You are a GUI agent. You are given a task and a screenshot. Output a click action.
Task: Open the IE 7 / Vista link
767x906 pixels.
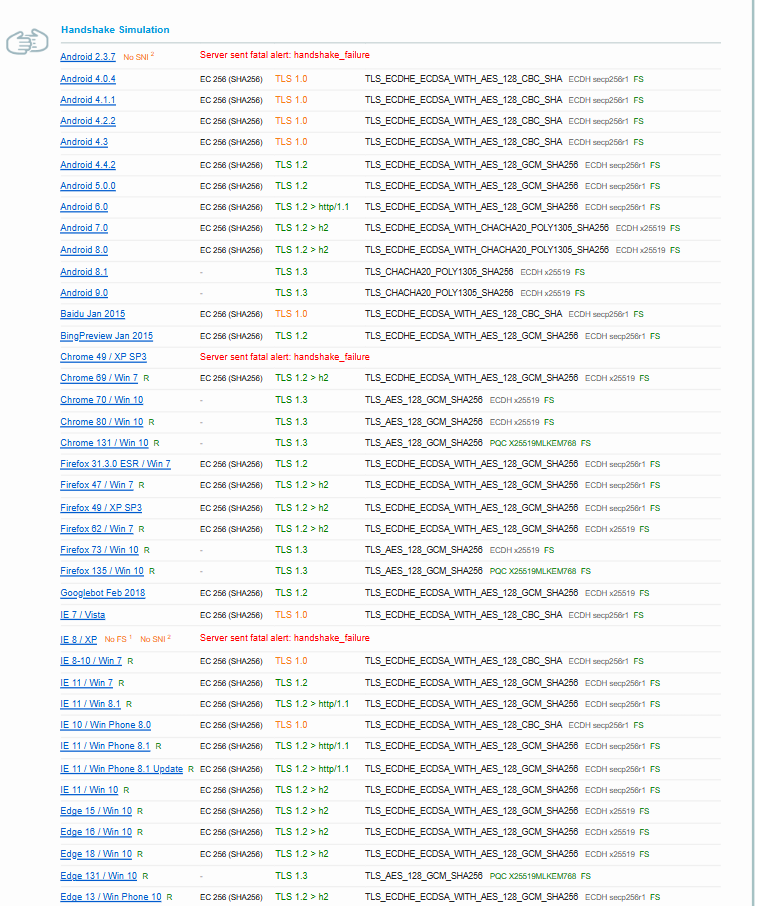pos(83,615)
